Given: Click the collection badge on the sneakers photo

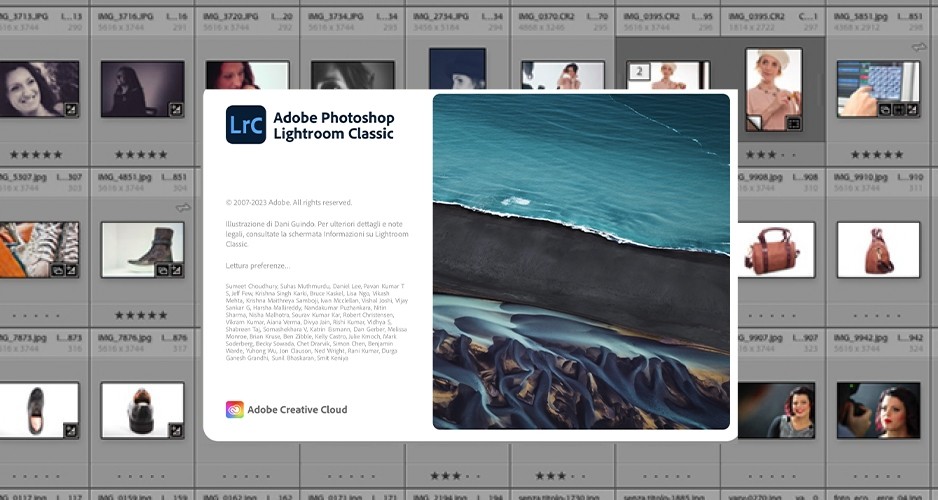Looking at the screenshot, I should pos(57,270).
